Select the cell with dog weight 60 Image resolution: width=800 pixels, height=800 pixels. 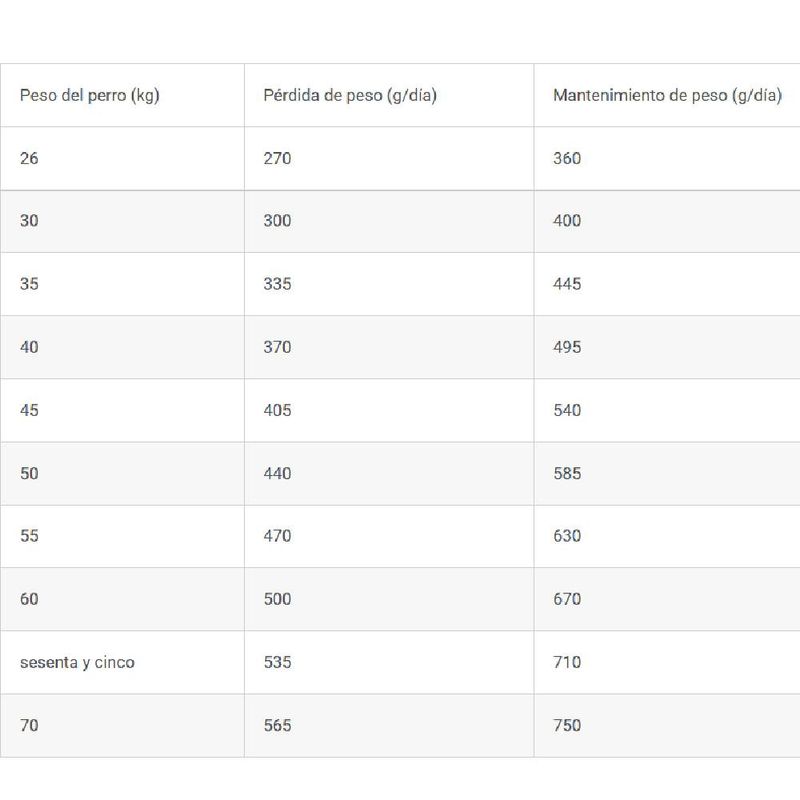pyautogui.click(x=29, y=599)
